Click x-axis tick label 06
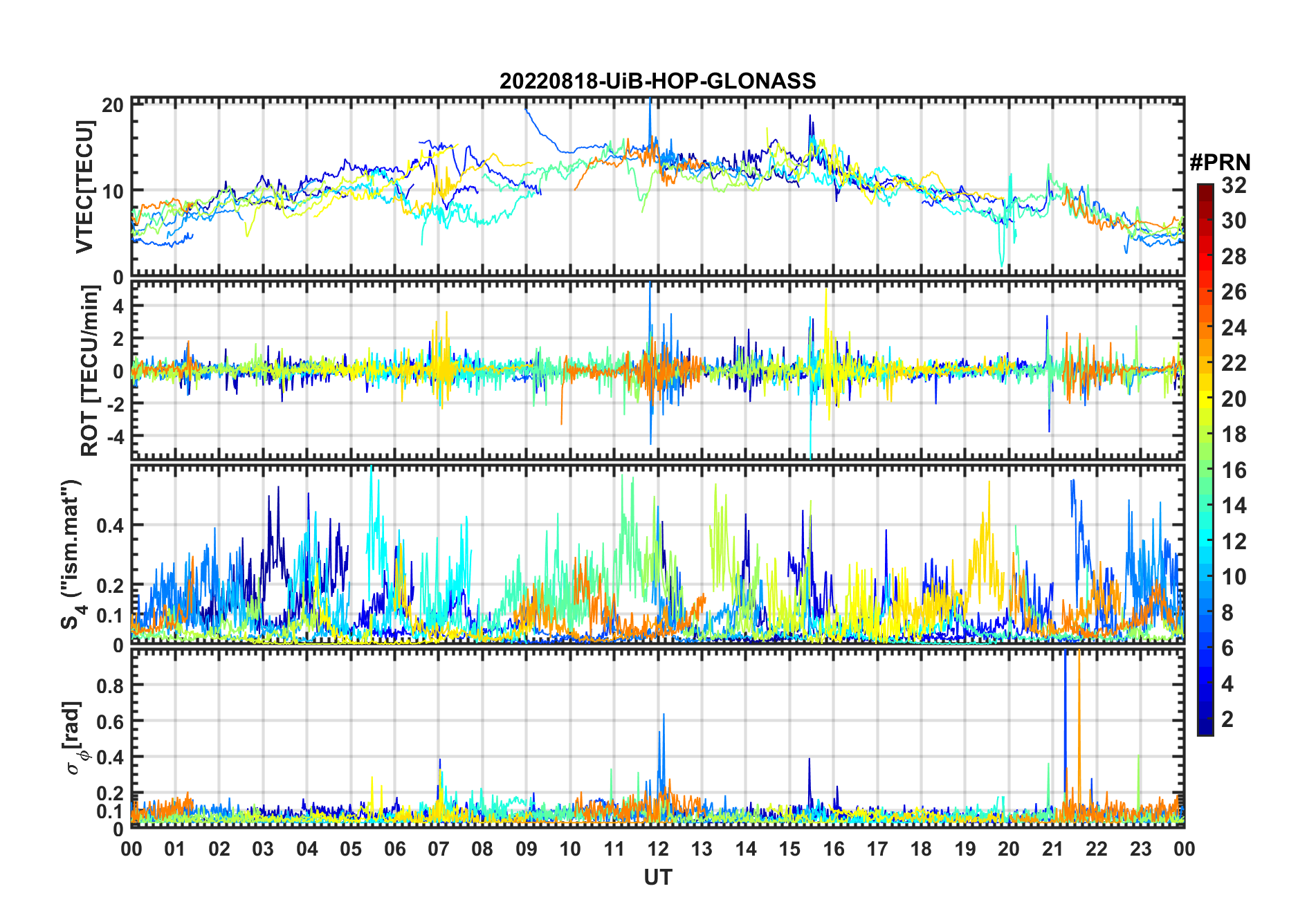1316x920 pixels. tap(395, 849)
